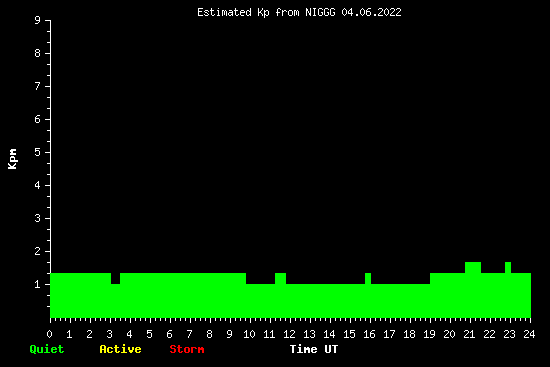This screenshot has width=550, height=367.
Task: Click the Kp value 3 on vertical axis
Action: pyautogui.click(x=38, y=218)
